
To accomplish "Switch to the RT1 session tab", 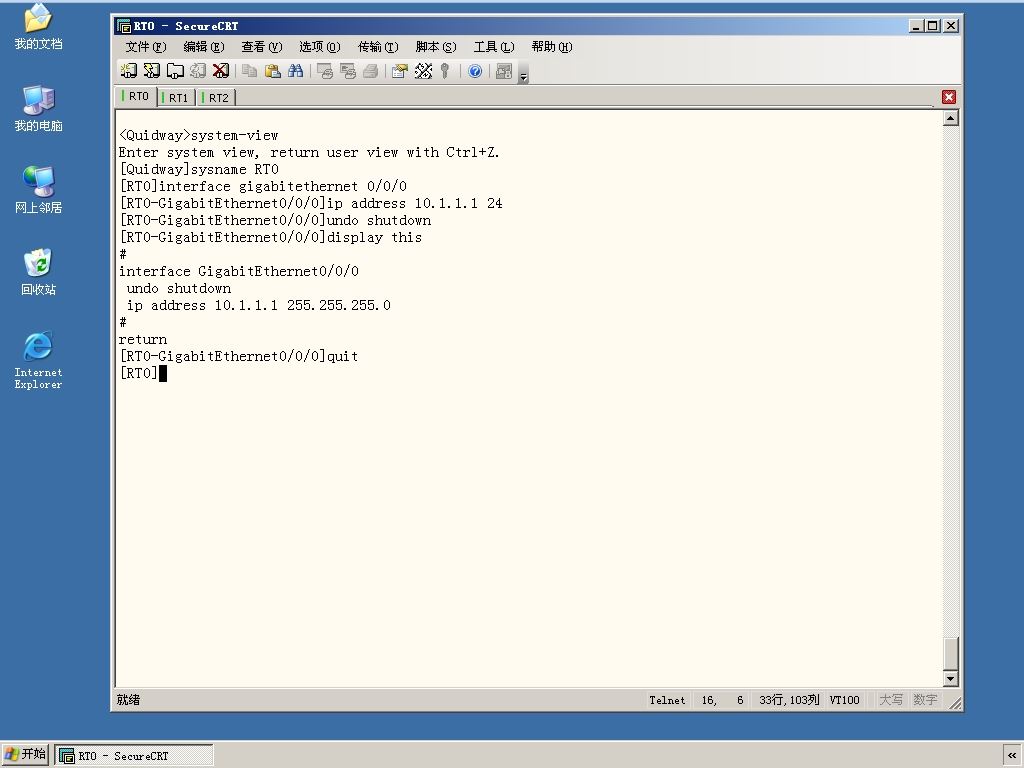I will [x=176, y=97].
